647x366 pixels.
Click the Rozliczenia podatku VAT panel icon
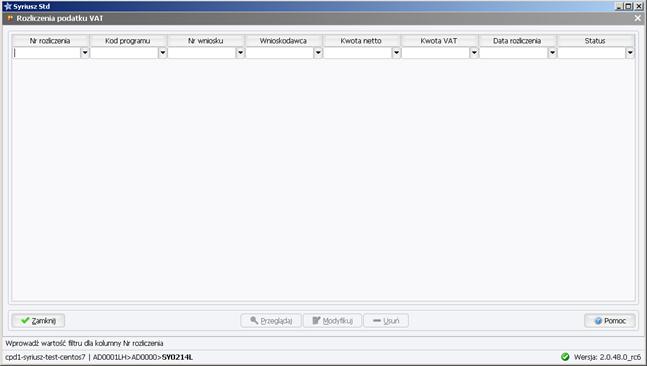tap(10, 18)
